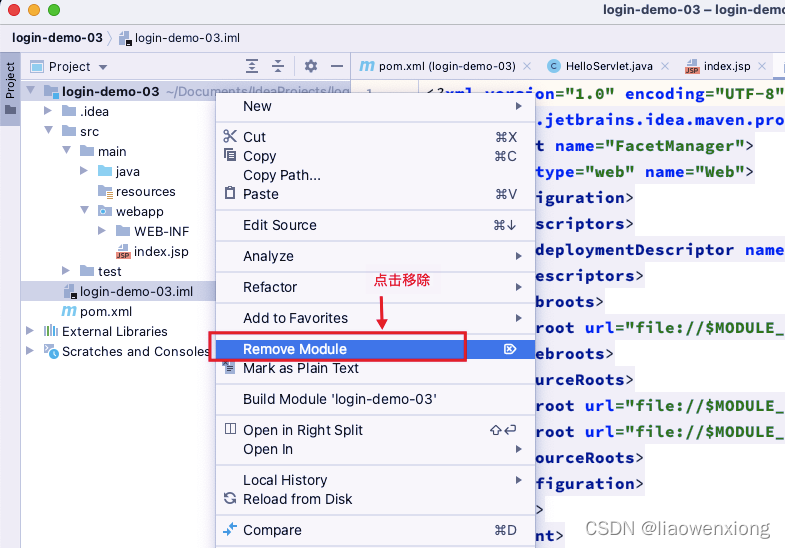Viewport: 785px width, 548px height.
Task: Click Remove Module in context menu
Action: (x=375, y=349)
